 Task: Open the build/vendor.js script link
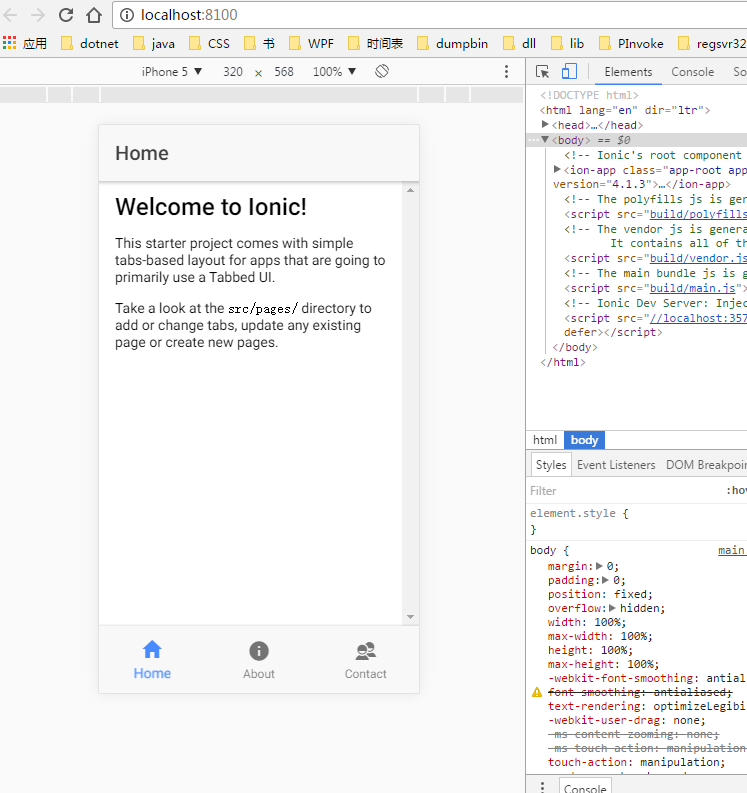(x=698, y=258)
